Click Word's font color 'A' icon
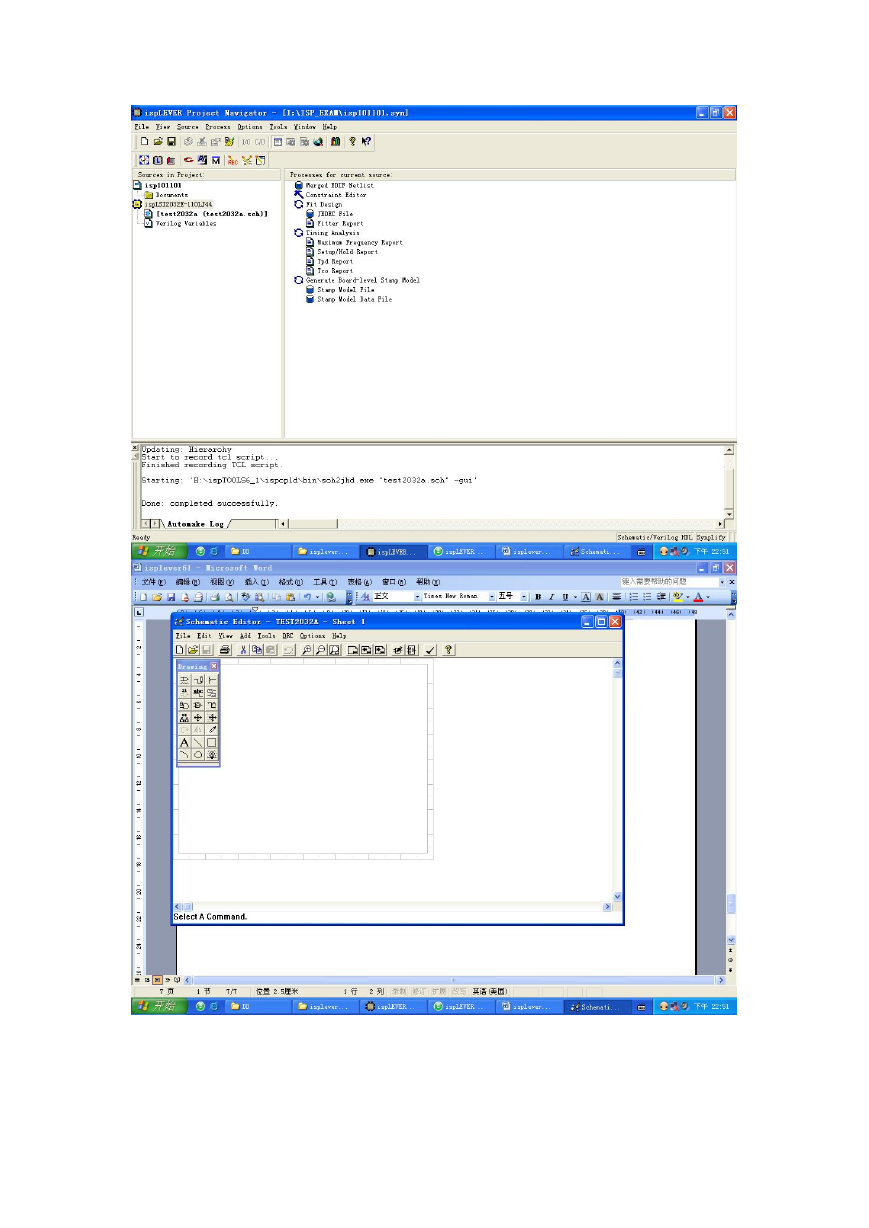The image size is (869, 1228). (700, 597)
